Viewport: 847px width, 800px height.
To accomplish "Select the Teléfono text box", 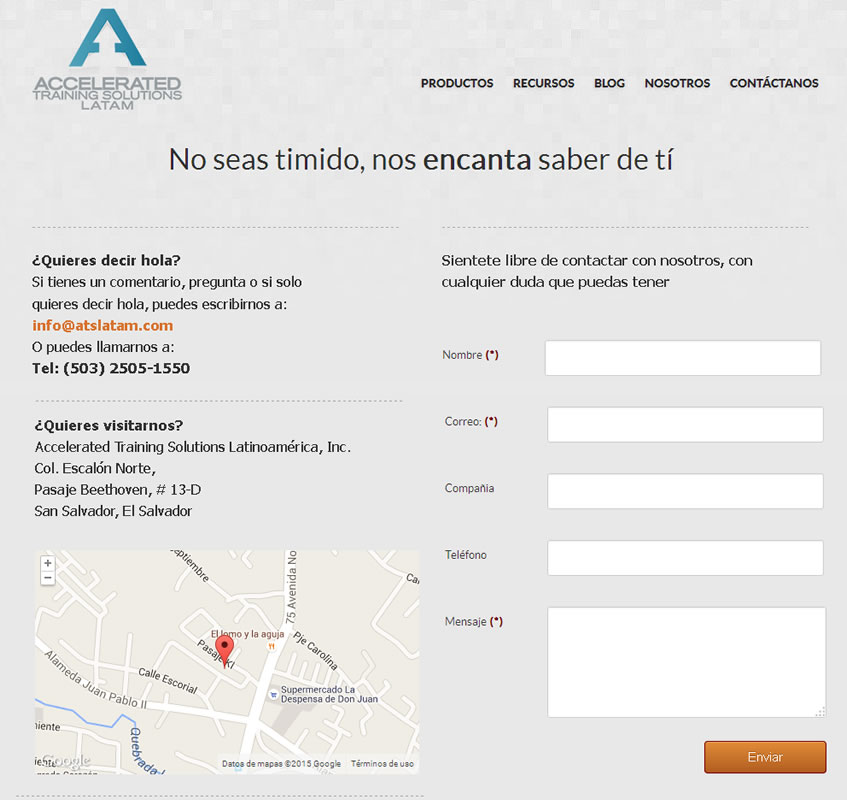I will click(x=685, y=558).
